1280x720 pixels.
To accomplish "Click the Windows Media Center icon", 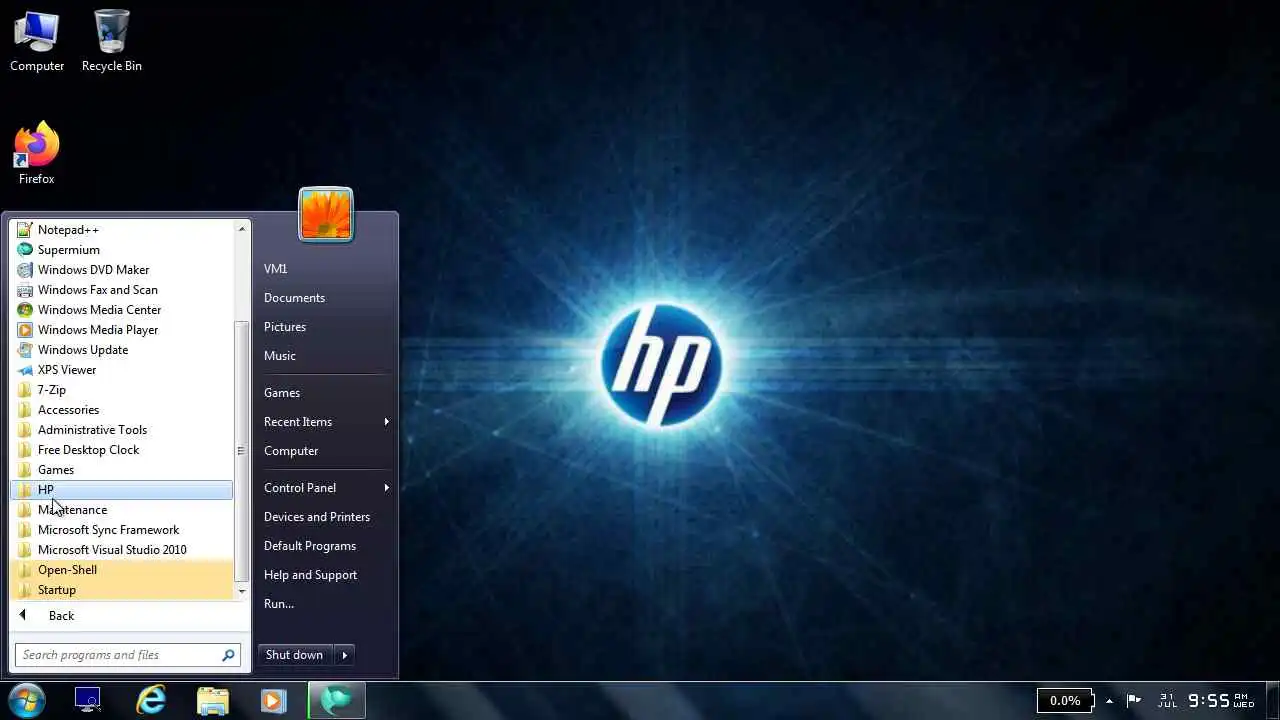I will click(x=25, y=310).
